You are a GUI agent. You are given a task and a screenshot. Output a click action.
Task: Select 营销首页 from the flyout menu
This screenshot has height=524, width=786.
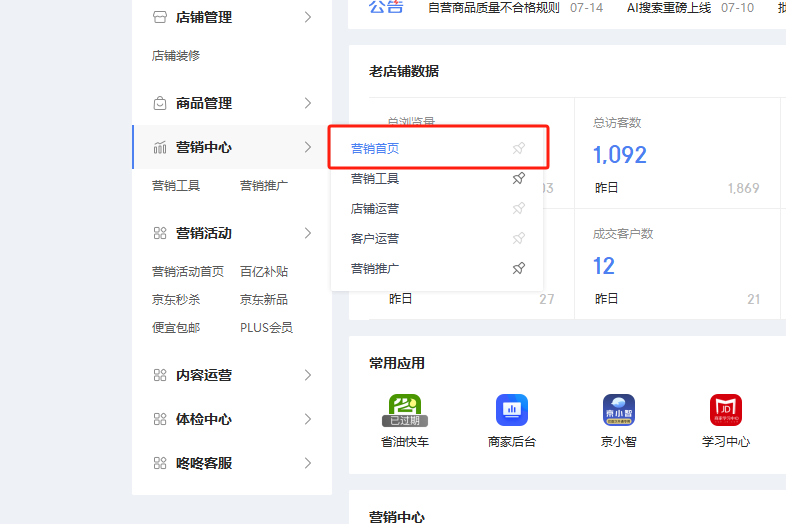tap(375, 149)
